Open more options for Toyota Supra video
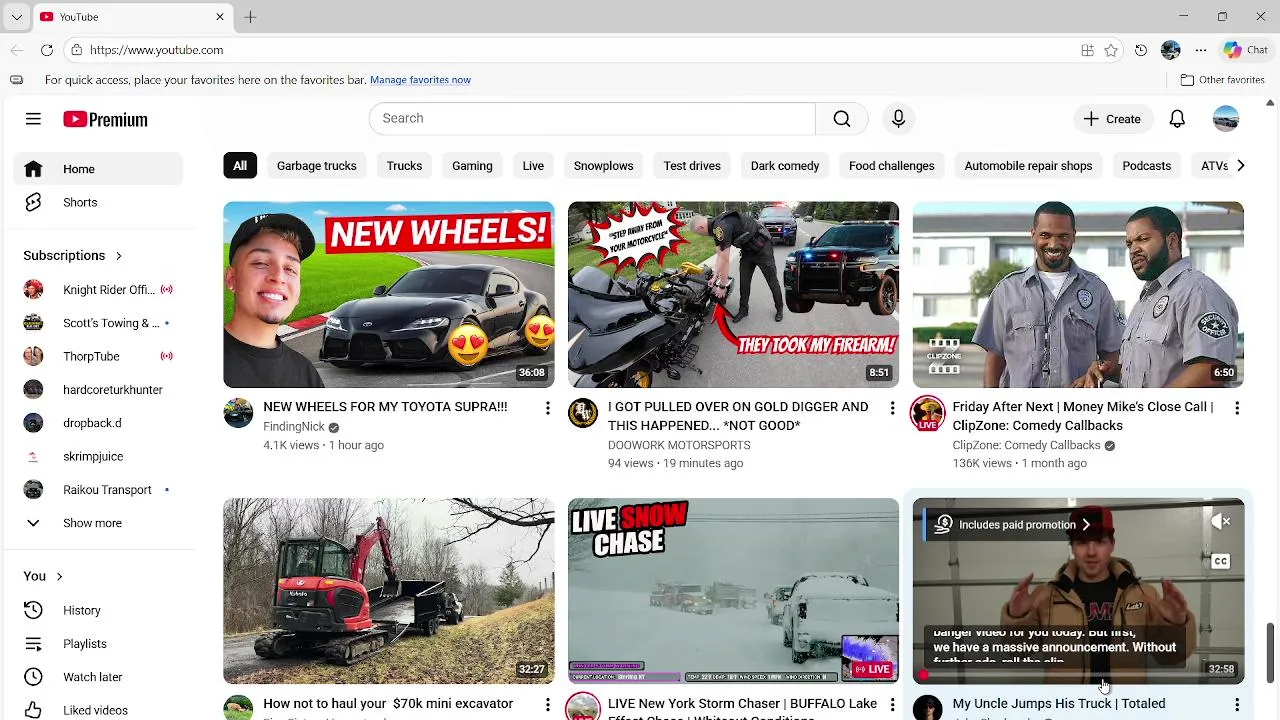Image resolution: width=1280 pixels, height=720 pixels. click(547, 408)
